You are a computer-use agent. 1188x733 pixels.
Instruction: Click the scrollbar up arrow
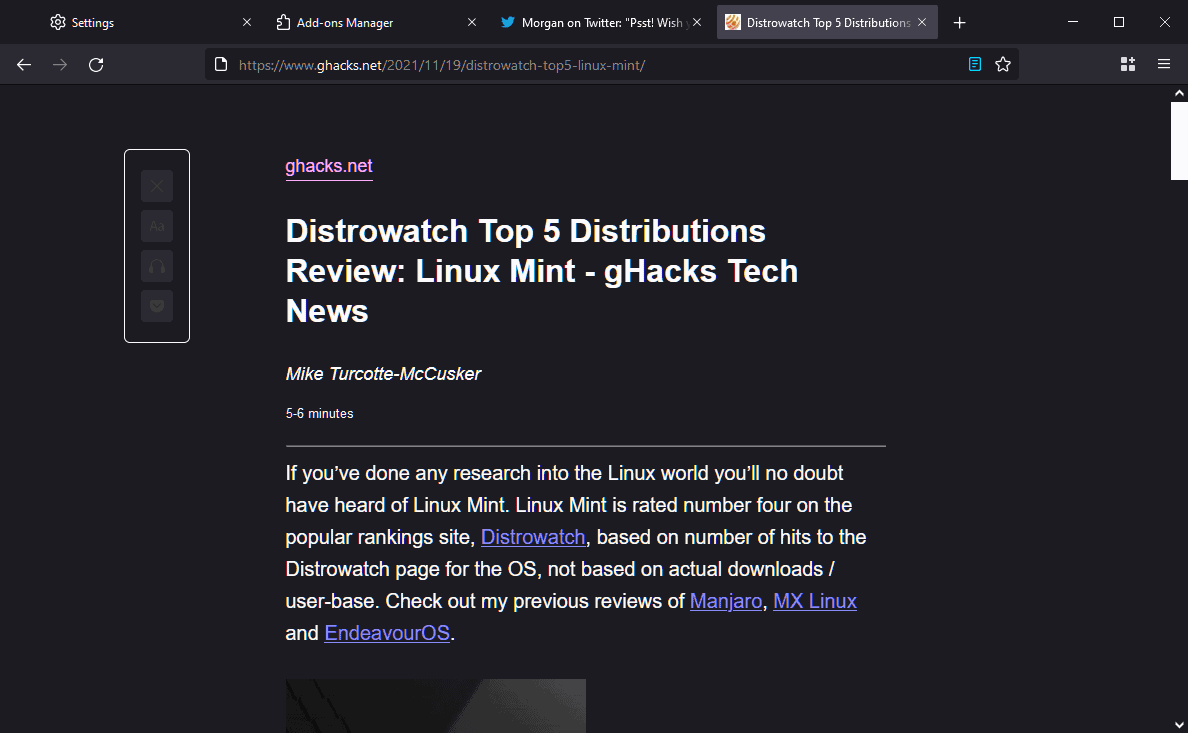[1179, 93]
